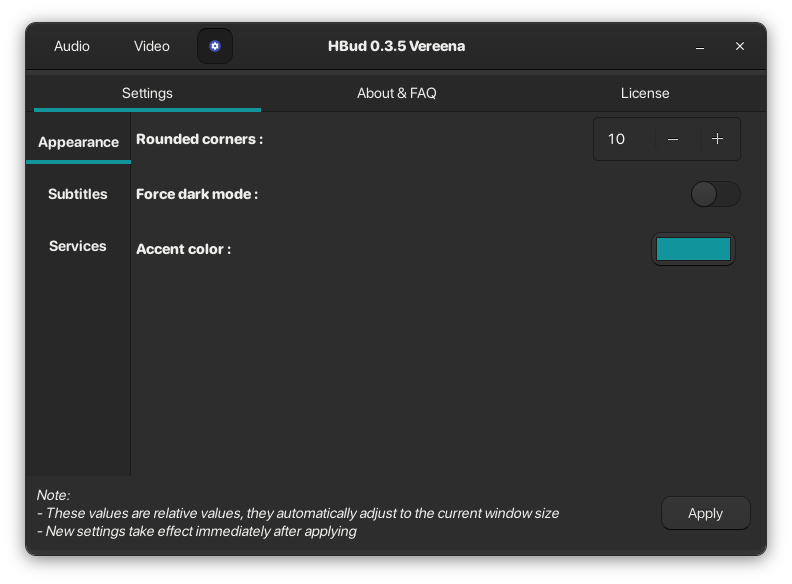Screen dimensions: 792x584
Task: Open the teal Accent color picker
Action: point(693,249)
